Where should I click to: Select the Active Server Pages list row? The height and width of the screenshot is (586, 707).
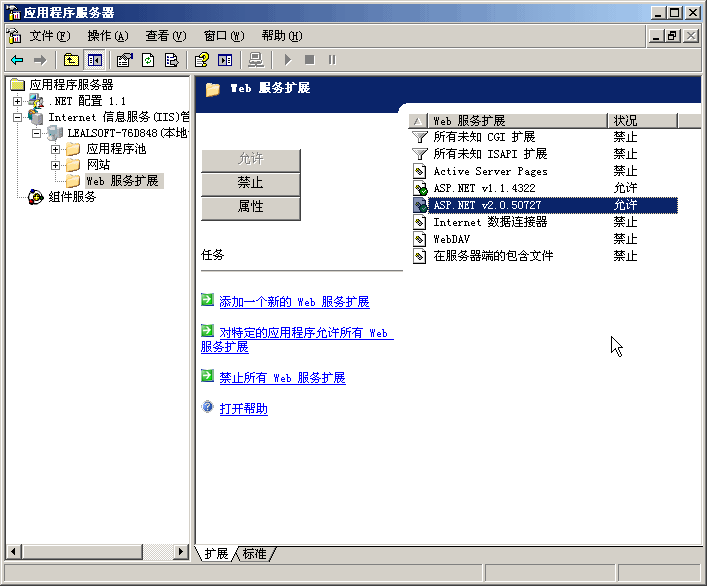click(x=545, y=171)
